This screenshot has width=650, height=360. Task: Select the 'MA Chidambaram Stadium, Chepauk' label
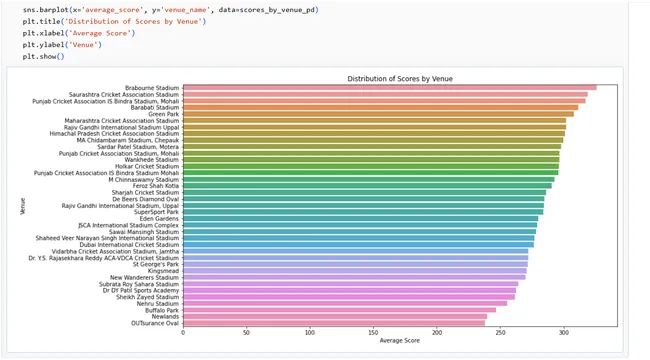(x=128, y=140)
